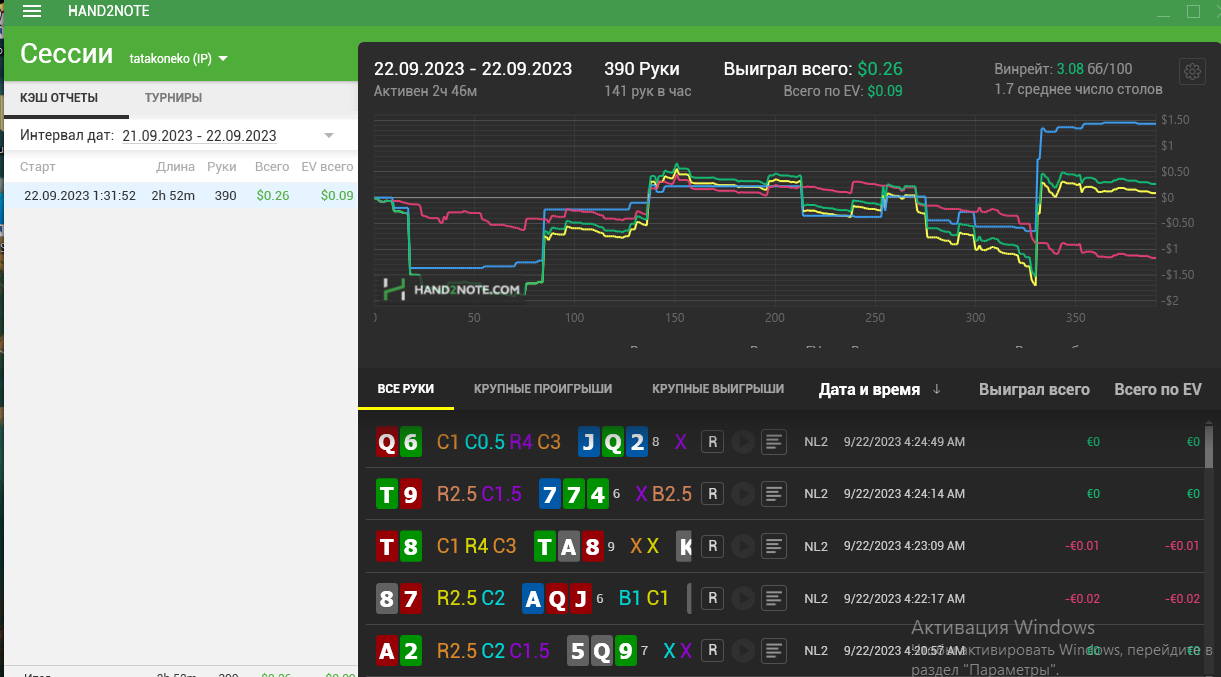Switch to the ТУРНИРЫ tab
Image resolution: width=1221 pixels, height=677 pixels.
173,98
